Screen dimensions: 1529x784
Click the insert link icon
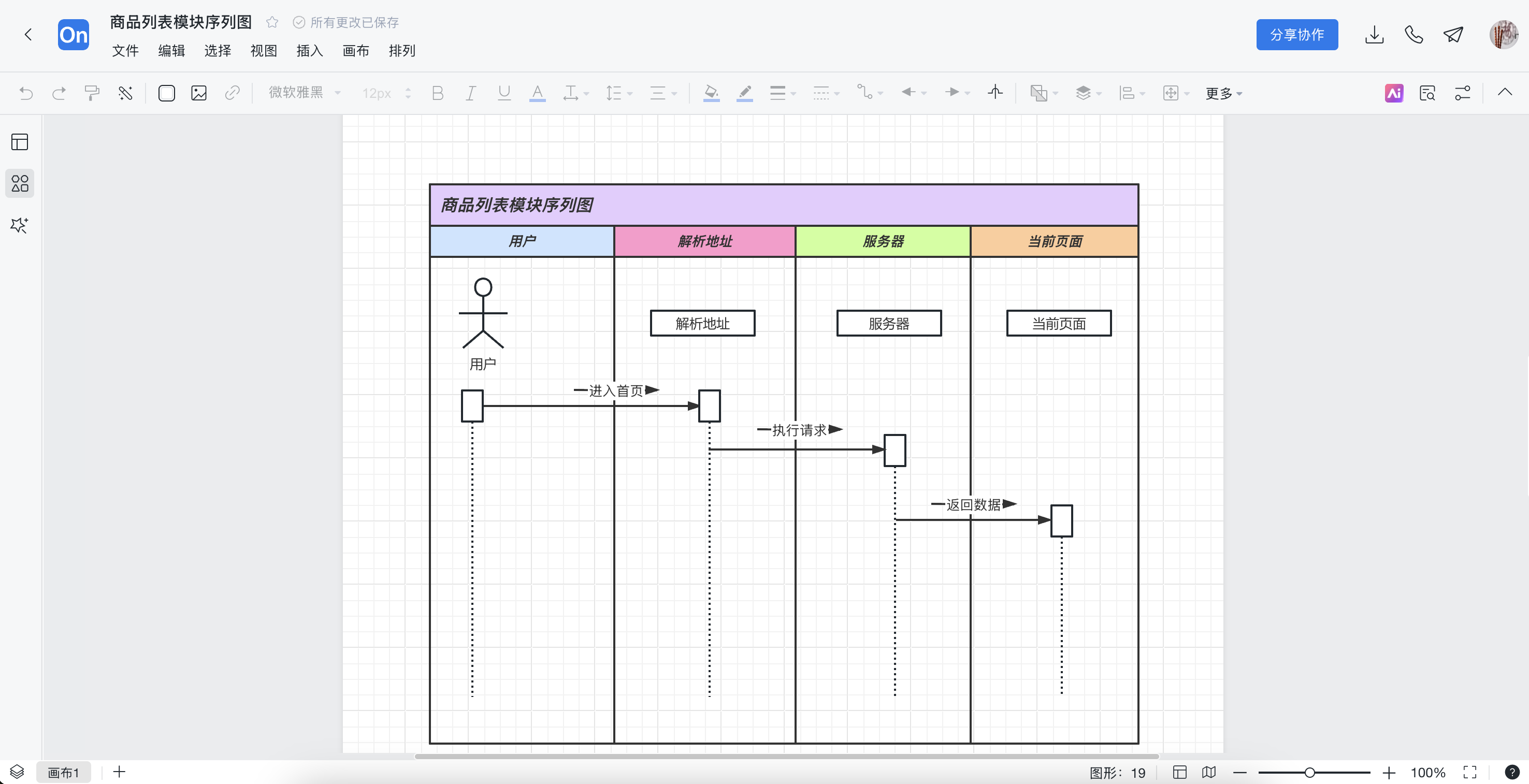click(232, 93)
